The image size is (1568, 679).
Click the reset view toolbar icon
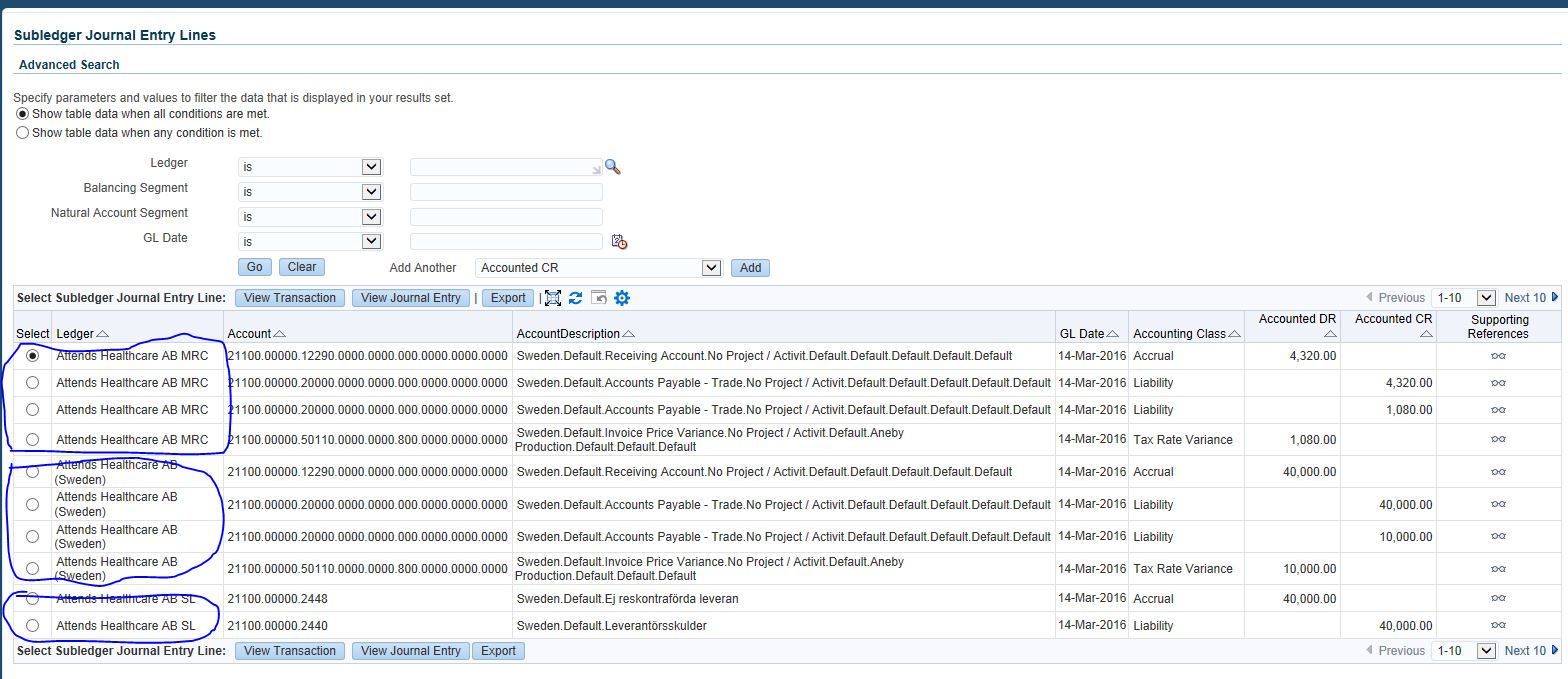tap(599, 298)
